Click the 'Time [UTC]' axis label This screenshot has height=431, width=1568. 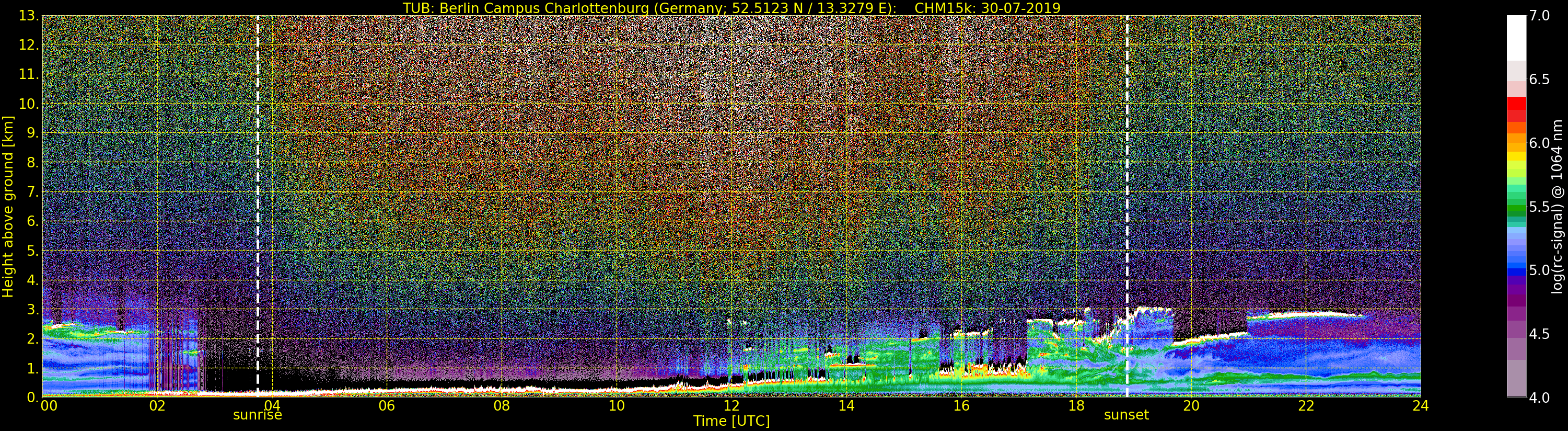click(x=731, y=421)
